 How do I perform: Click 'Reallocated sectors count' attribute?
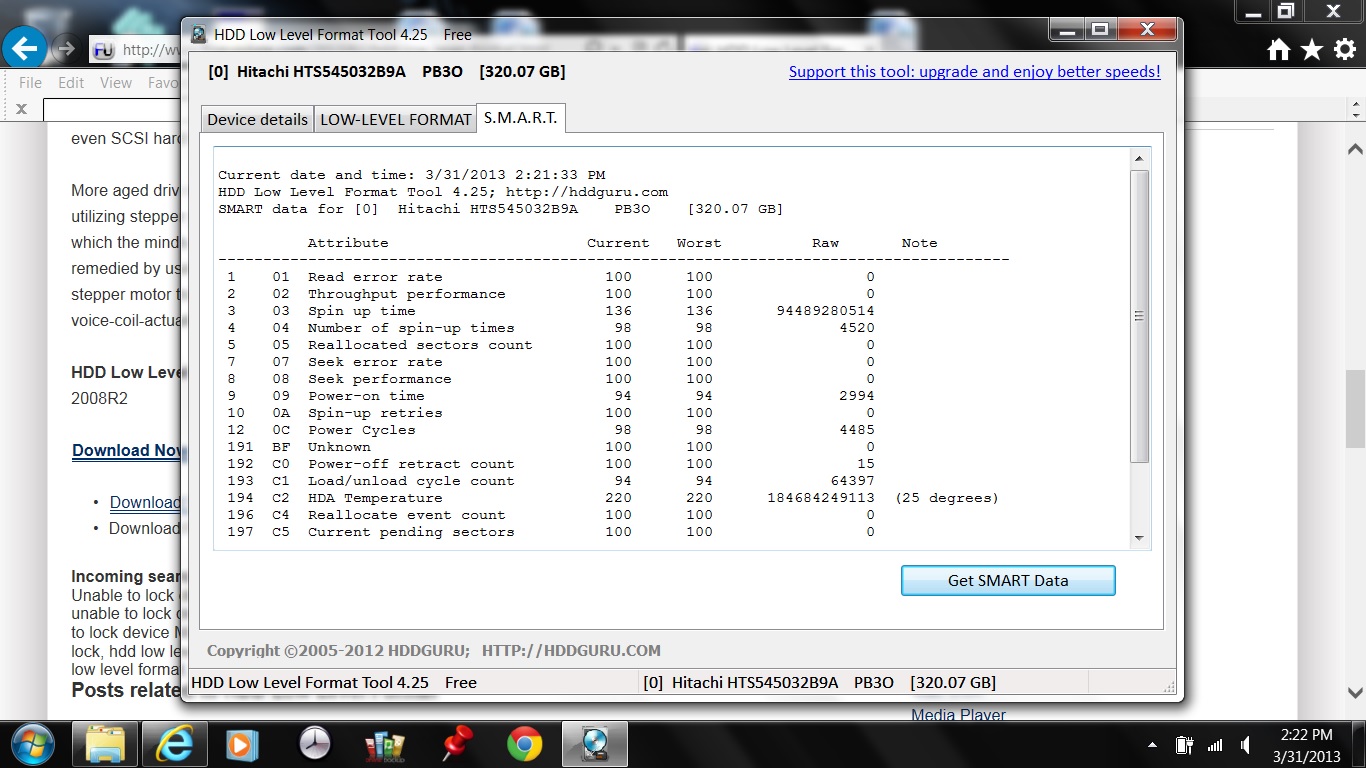(420, 345)
